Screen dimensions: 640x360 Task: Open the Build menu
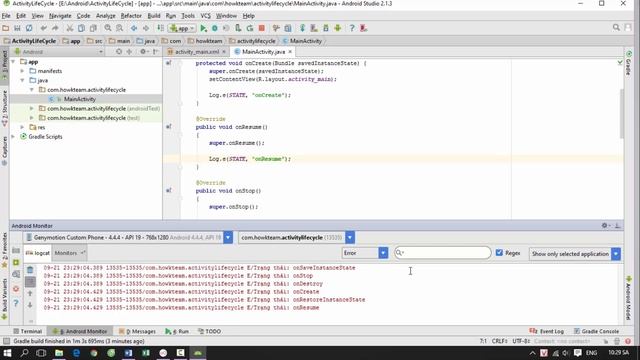point(154,16)
